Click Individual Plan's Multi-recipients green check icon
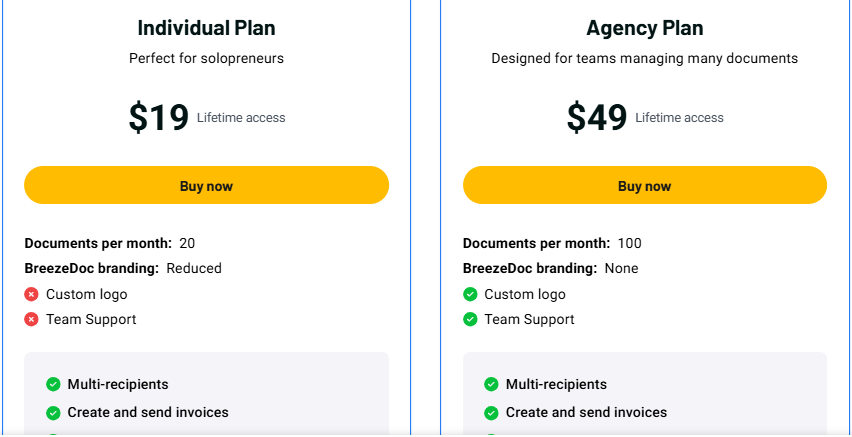Screen dimensions: 852x437 [53, 385]
